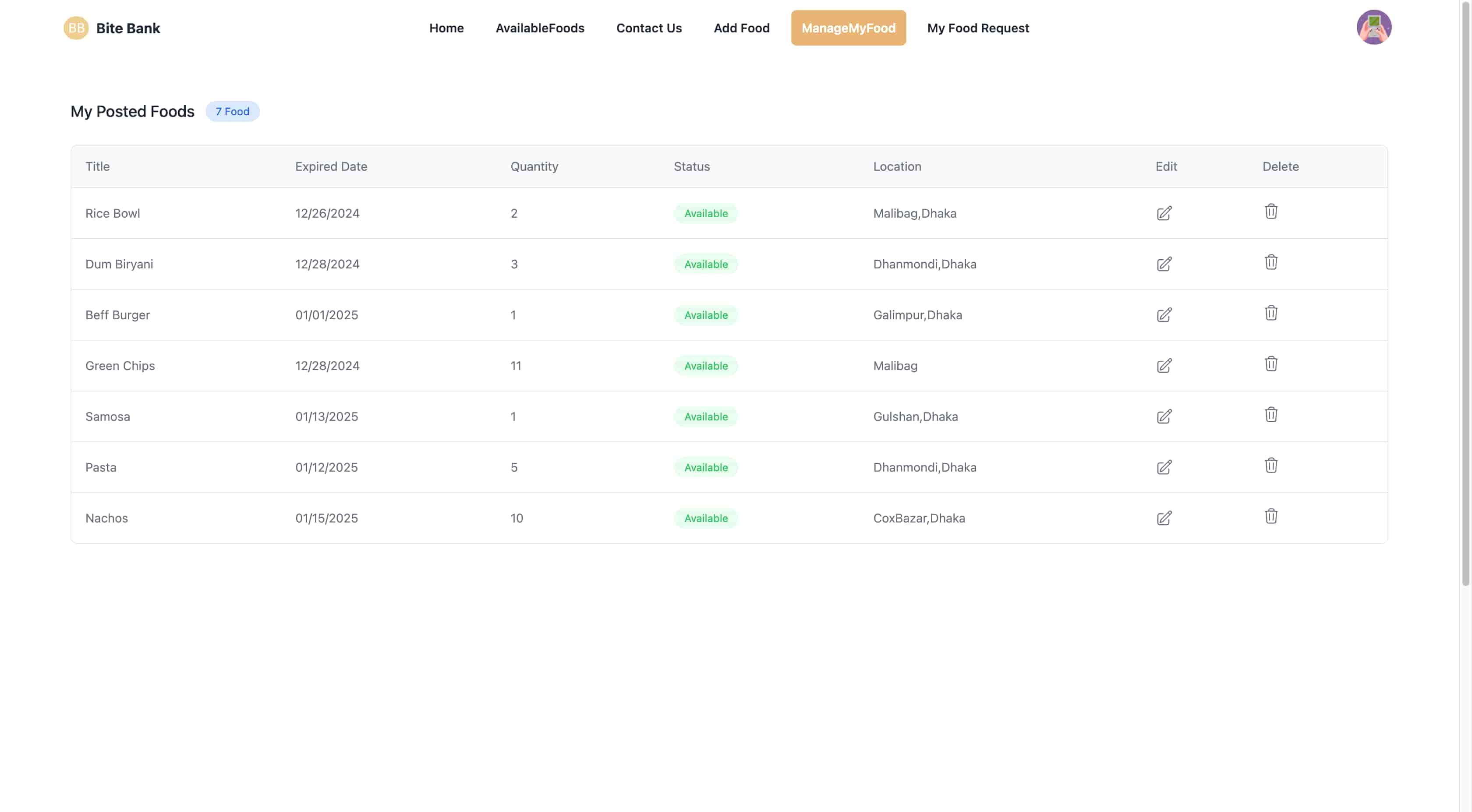
Task: Delete the Rice Bowl food entry
Action: (x=1271, y=212)
